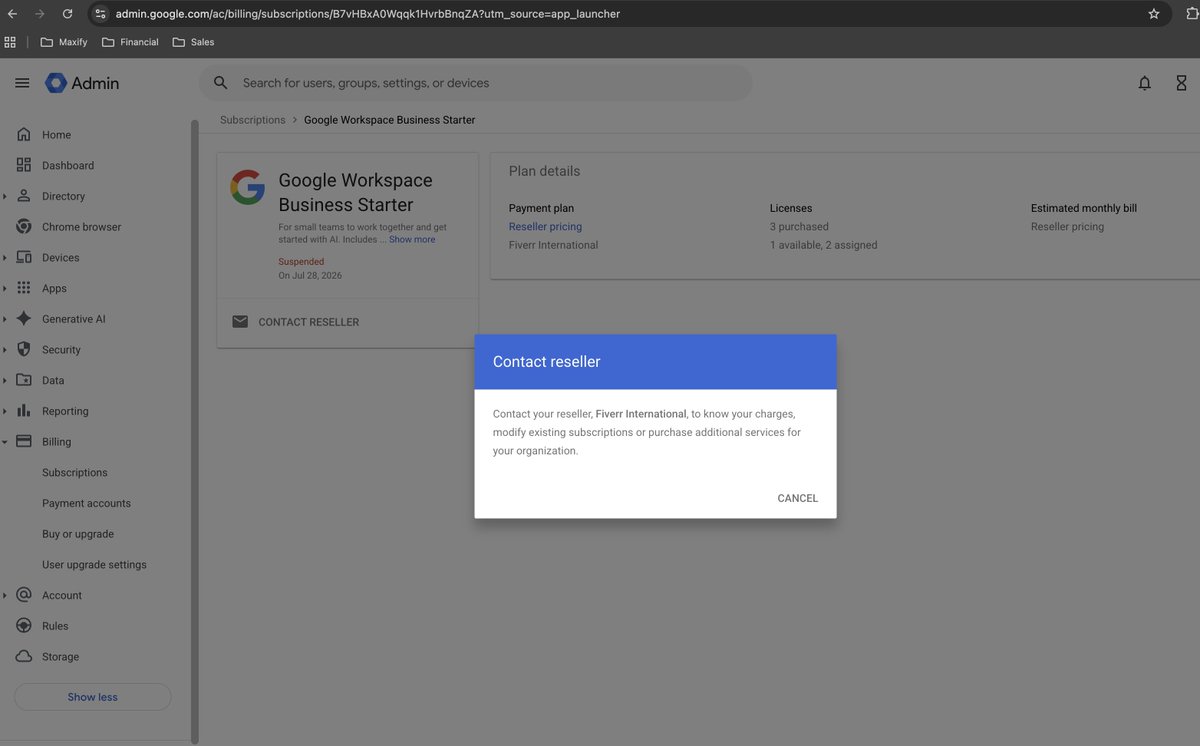Expand the Directory section arrow

[x=5, y=196]
